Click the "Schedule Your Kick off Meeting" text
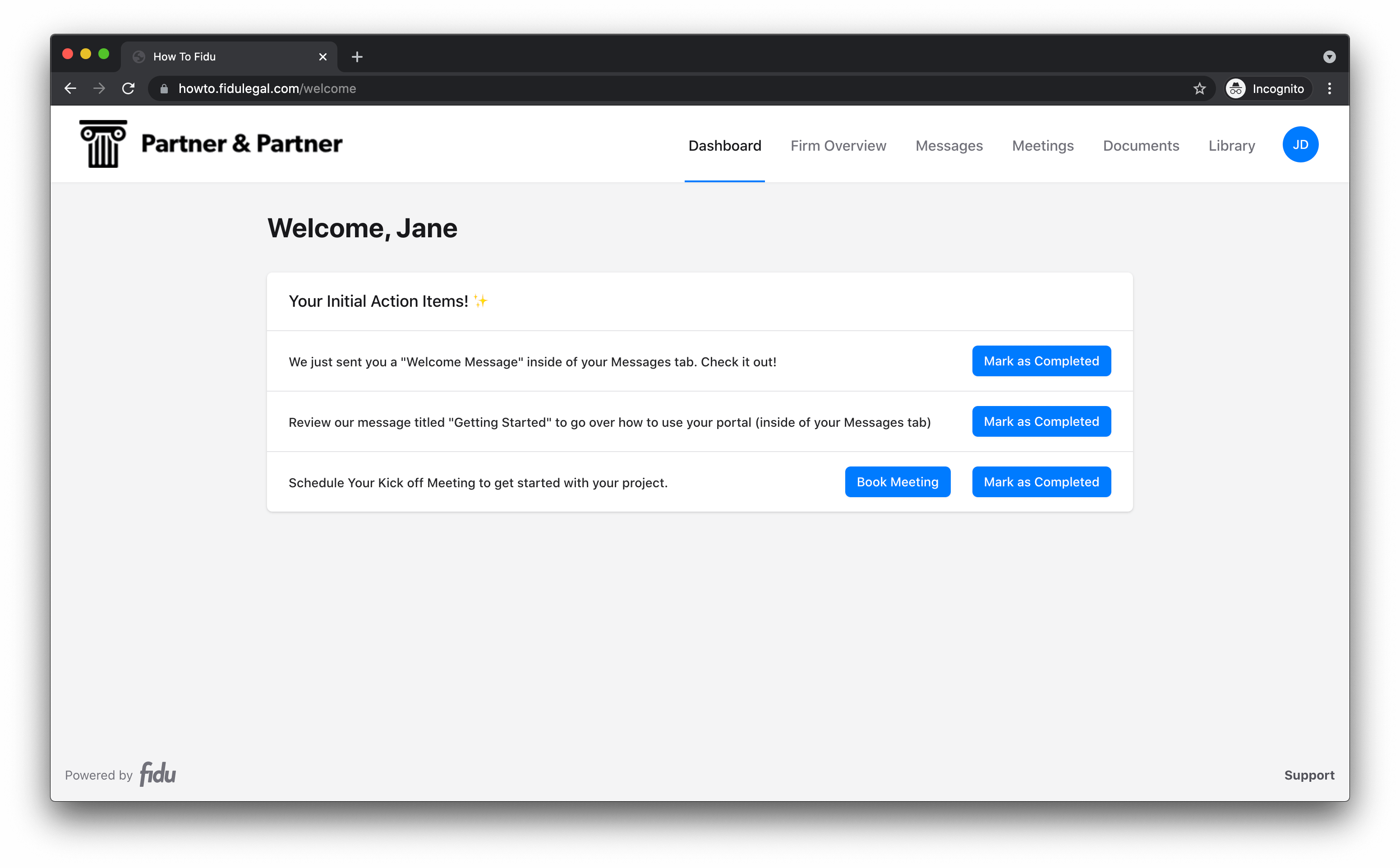 [x=478, y=483]
